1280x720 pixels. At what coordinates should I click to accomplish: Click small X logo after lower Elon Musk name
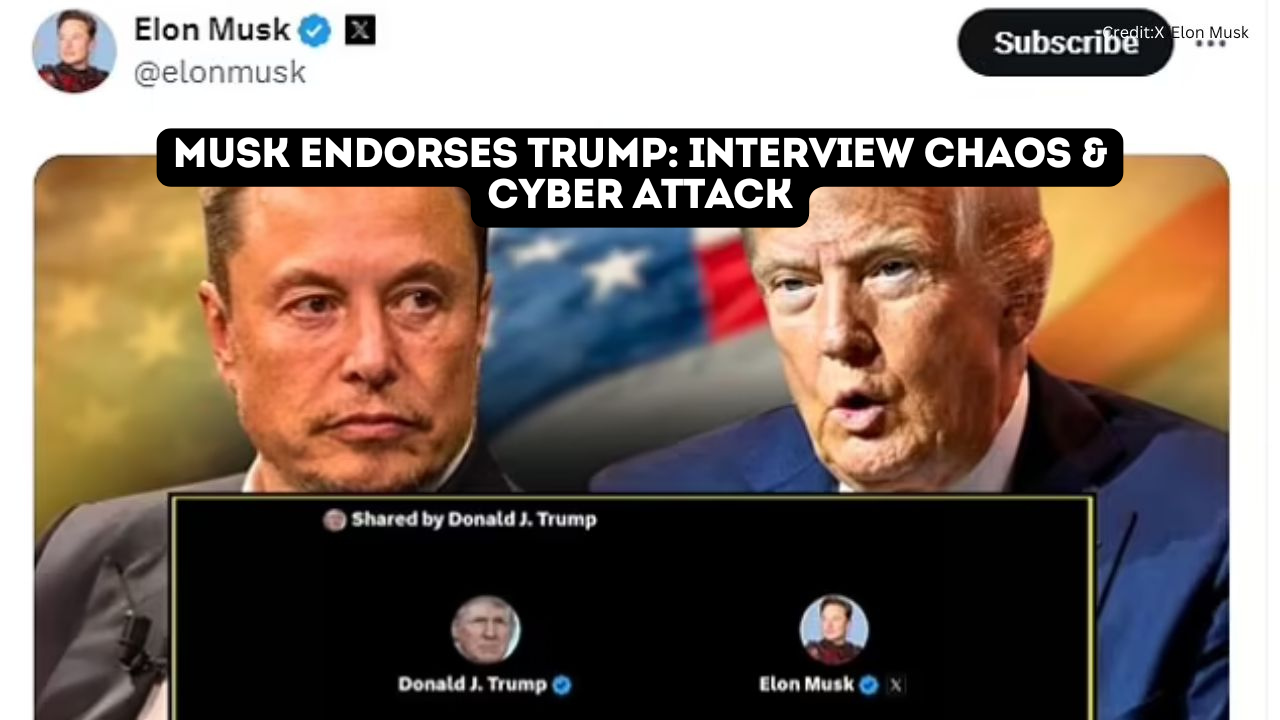[896, 685]
